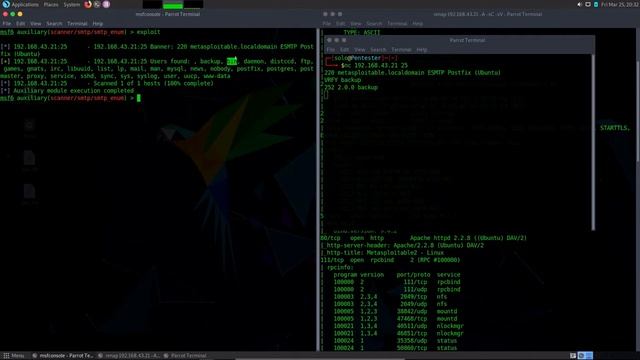The image size is (640, 360).
Task: Open File menu in nmap terminal window
Action: pos(327,24)
